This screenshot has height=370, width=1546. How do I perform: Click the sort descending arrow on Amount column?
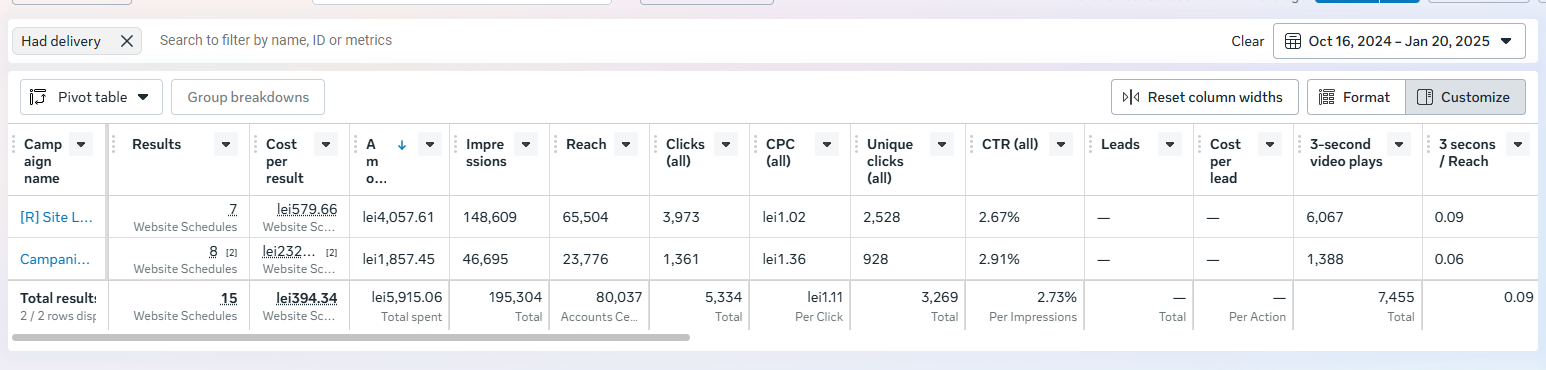(x=402, y=145)
